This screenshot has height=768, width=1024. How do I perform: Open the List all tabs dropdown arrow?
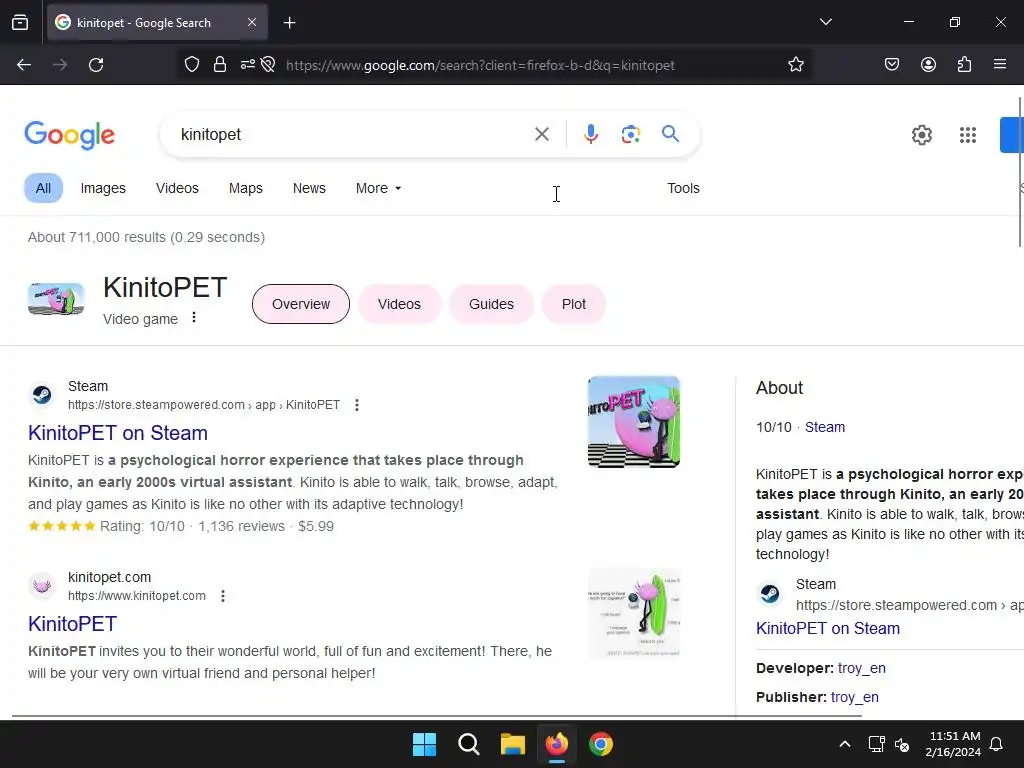(x=825, y=22)
